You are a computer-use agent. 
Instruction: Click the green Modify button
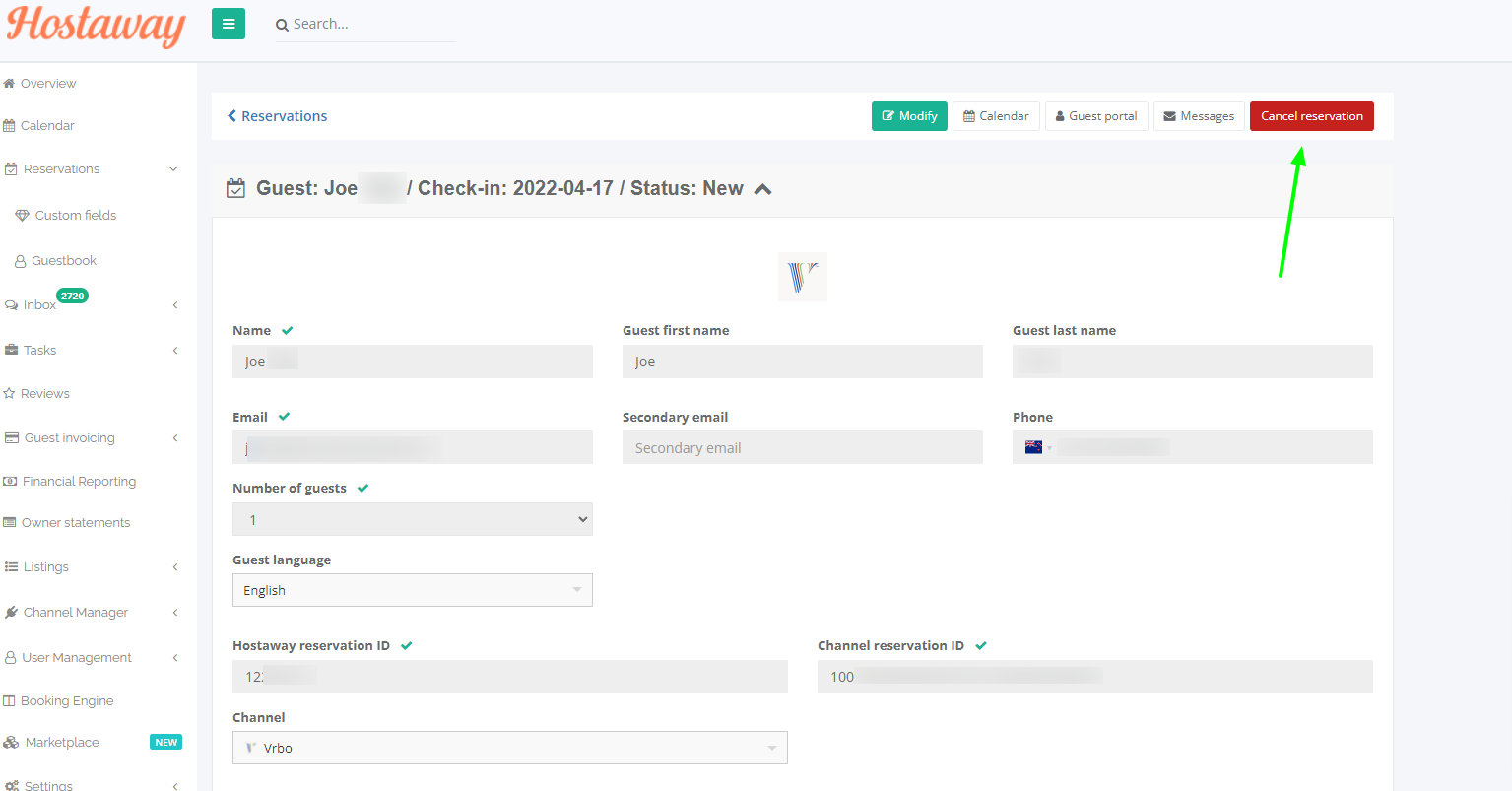point(909,116)
